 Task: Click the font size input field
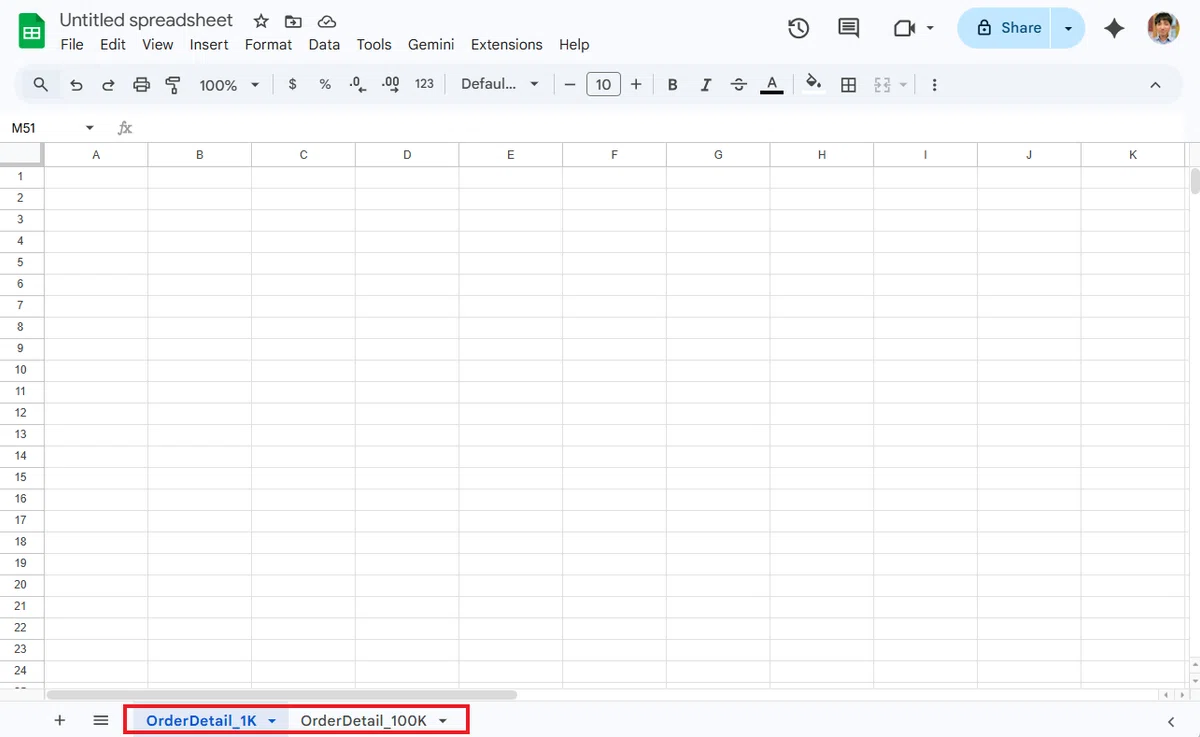(x=603, y=85)
